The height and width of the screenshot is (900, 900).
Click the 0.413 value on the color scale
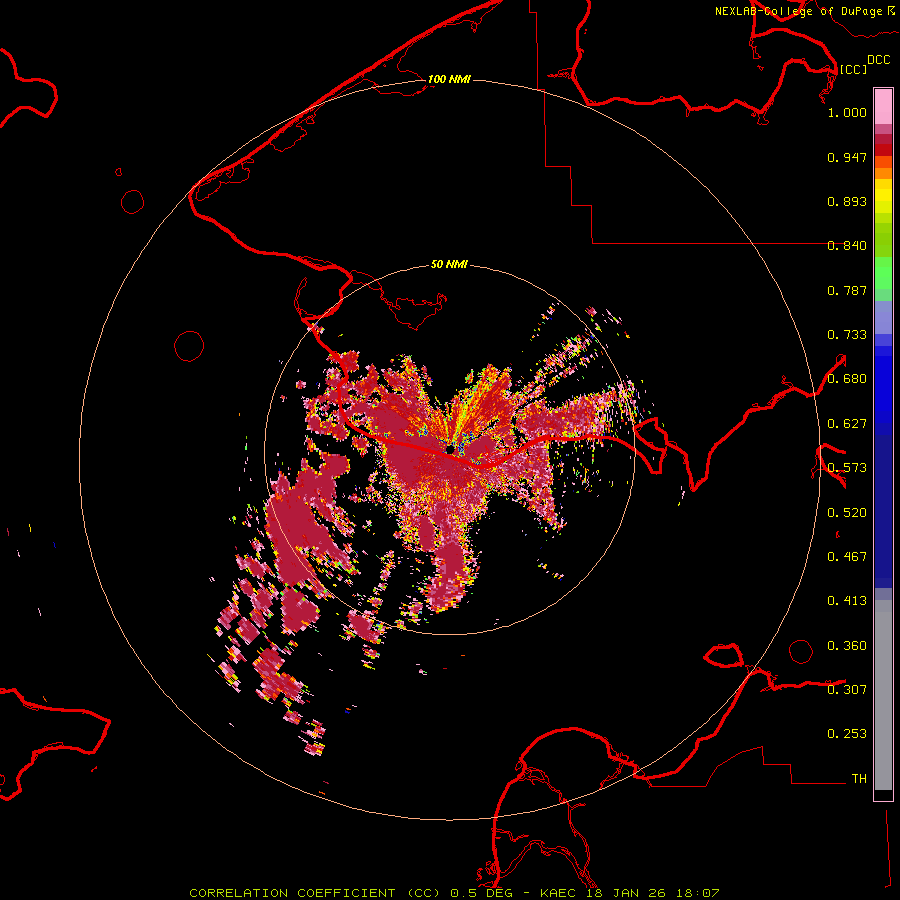coord(847,601)
